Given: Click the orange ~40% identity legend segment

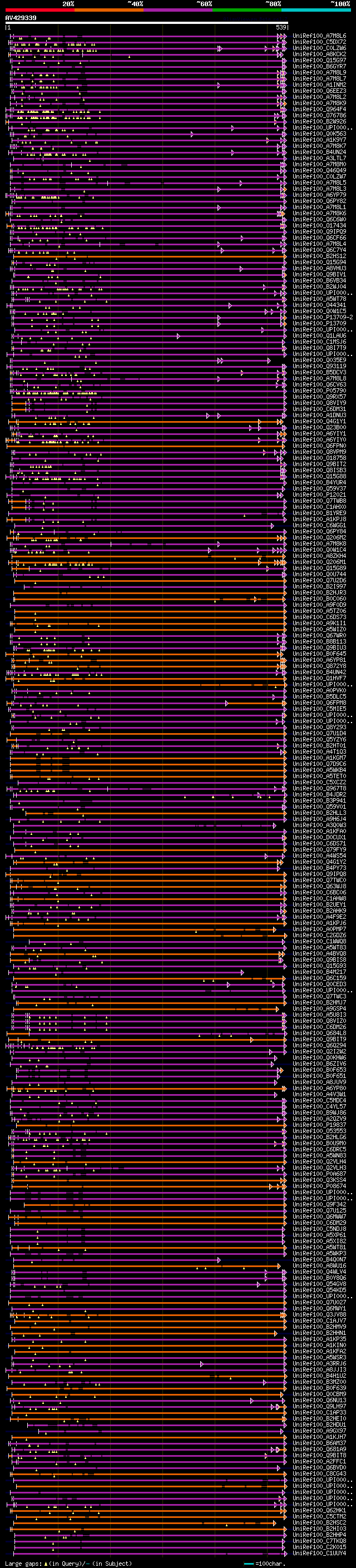Looking at the screenshot, I should 109,11.
